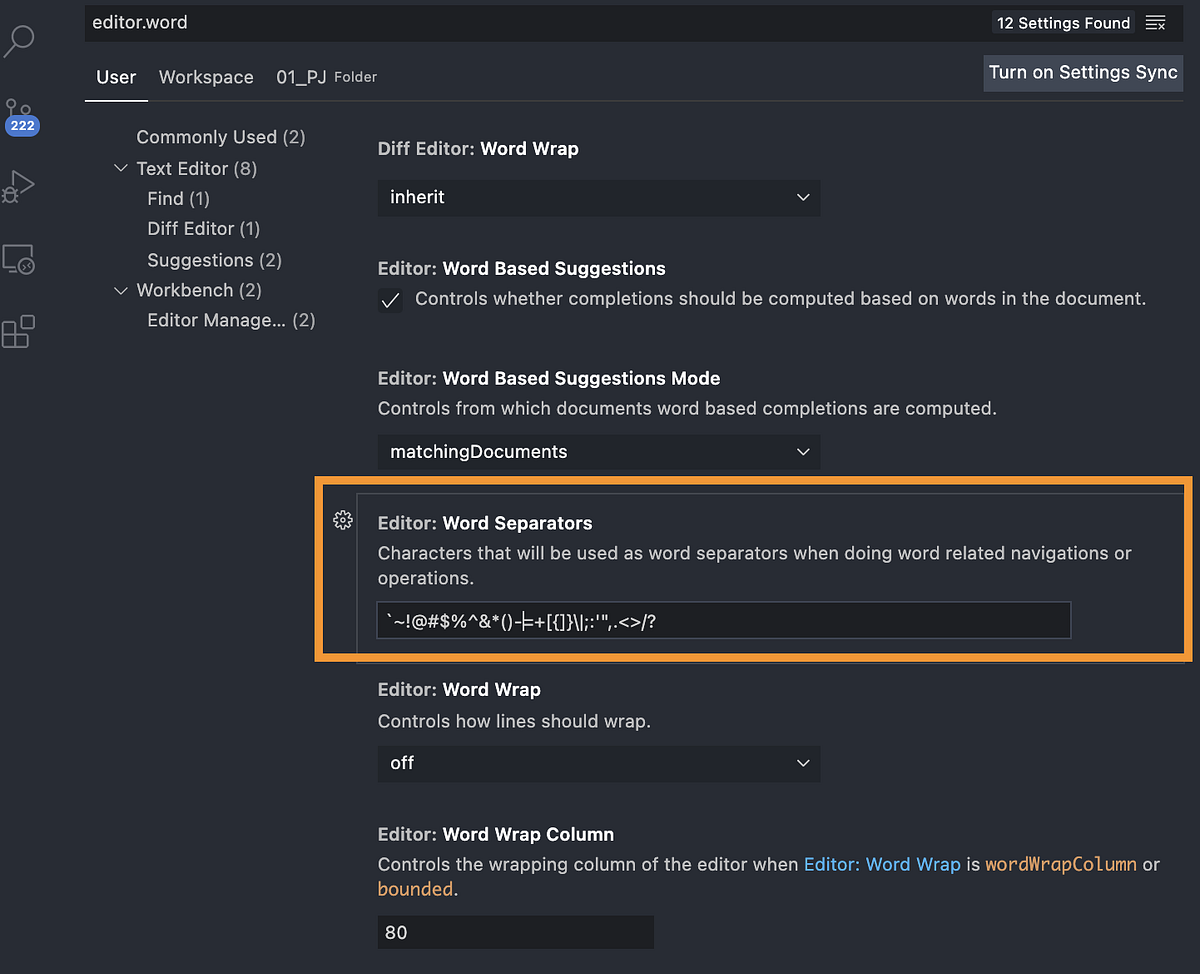Open the Remote Explorer view
Viewport: 1200px width, 974px height.
[x=22, y=259]
